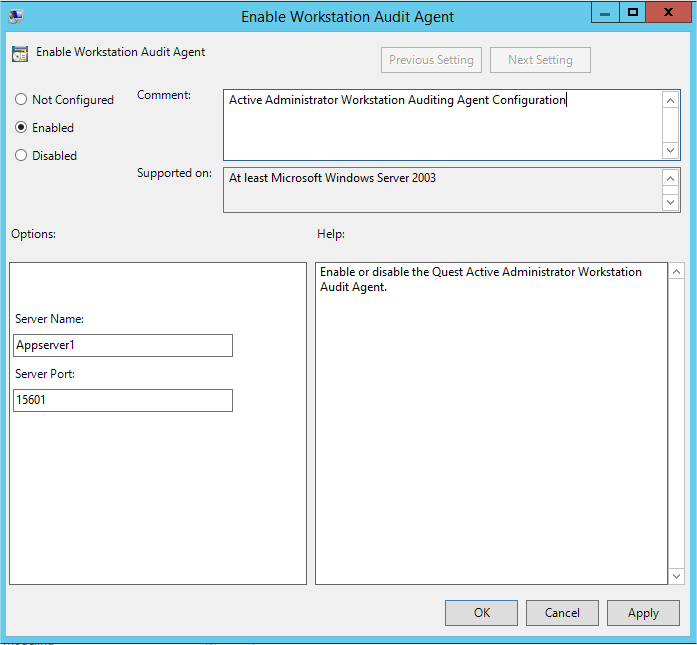The height and width of the screenshot is (645, 697).
Task: Click the 'Server Name:' label
Action: pos(49,319)
